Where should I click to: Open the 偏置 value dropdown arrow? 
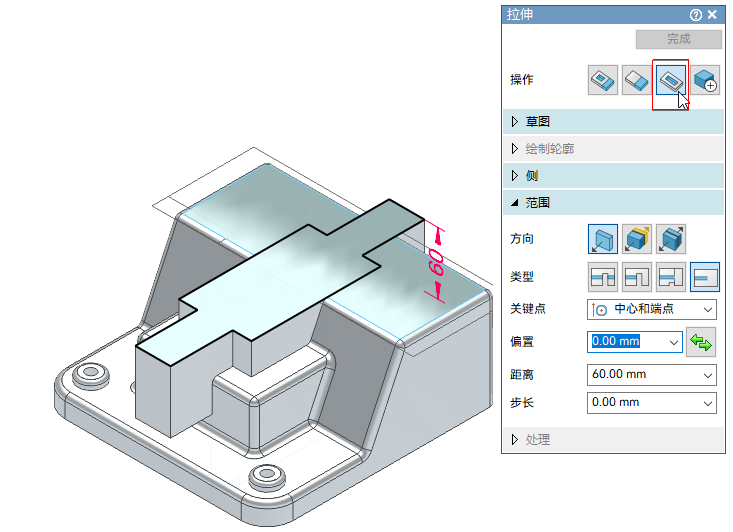coord(674,342)
